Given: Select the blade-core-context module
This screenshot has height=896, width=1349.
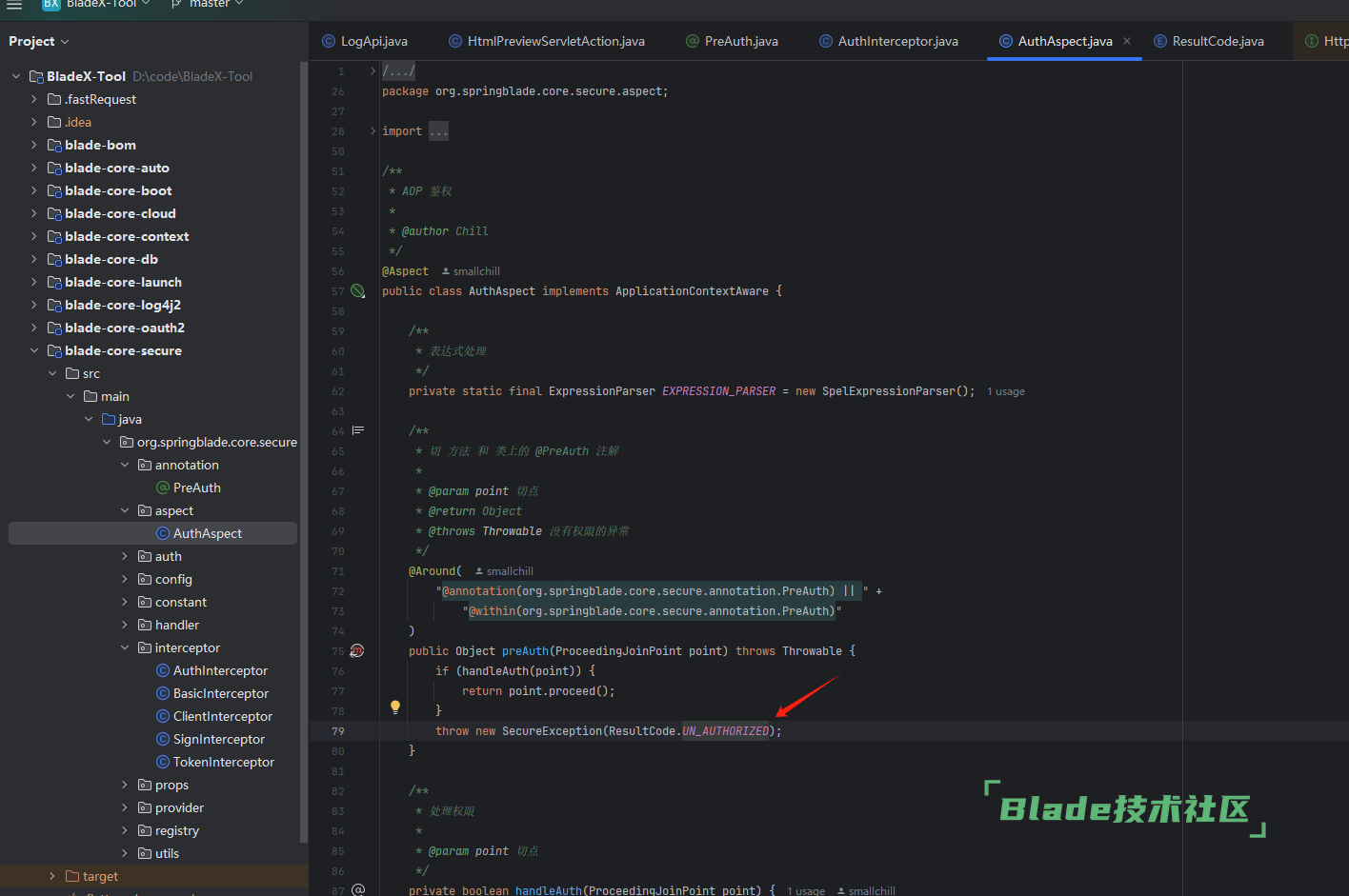Looking at the screenshot, I should 127,236.
